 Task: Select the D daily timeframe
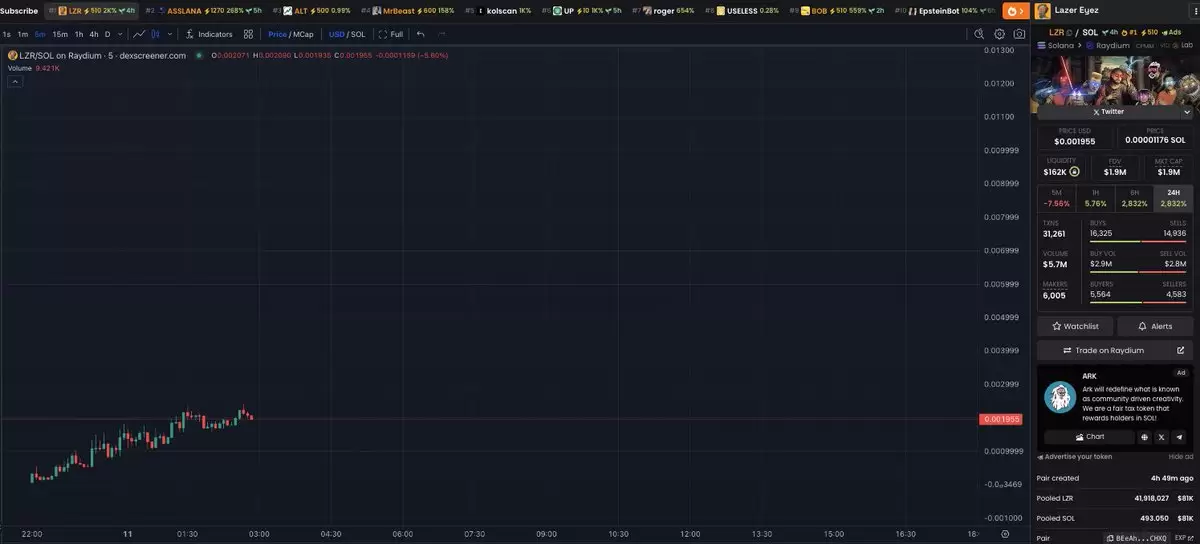point(108,34)
